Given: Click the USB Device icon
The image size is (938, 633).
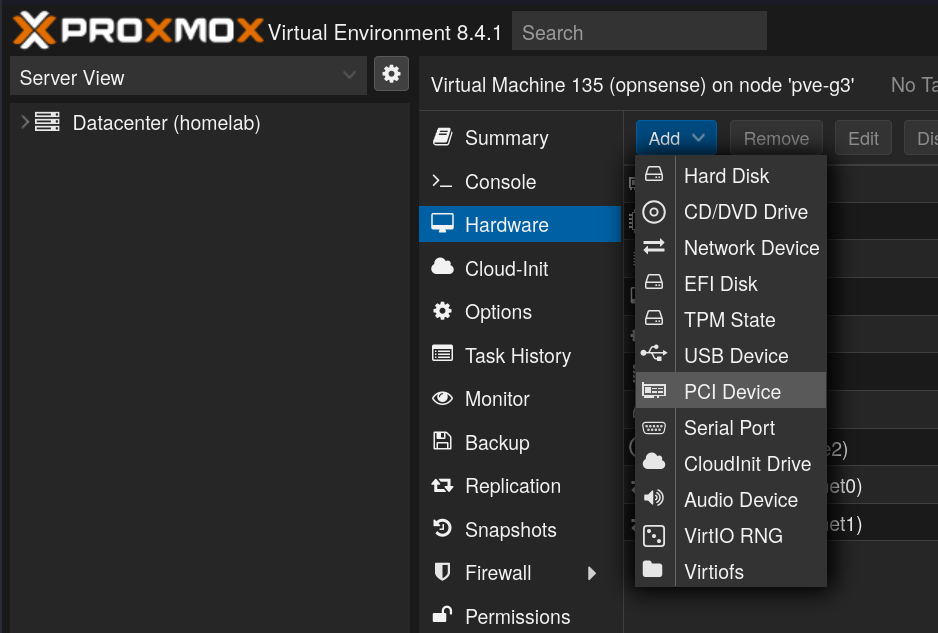Looking at the screenshot, I should [654, 356].
